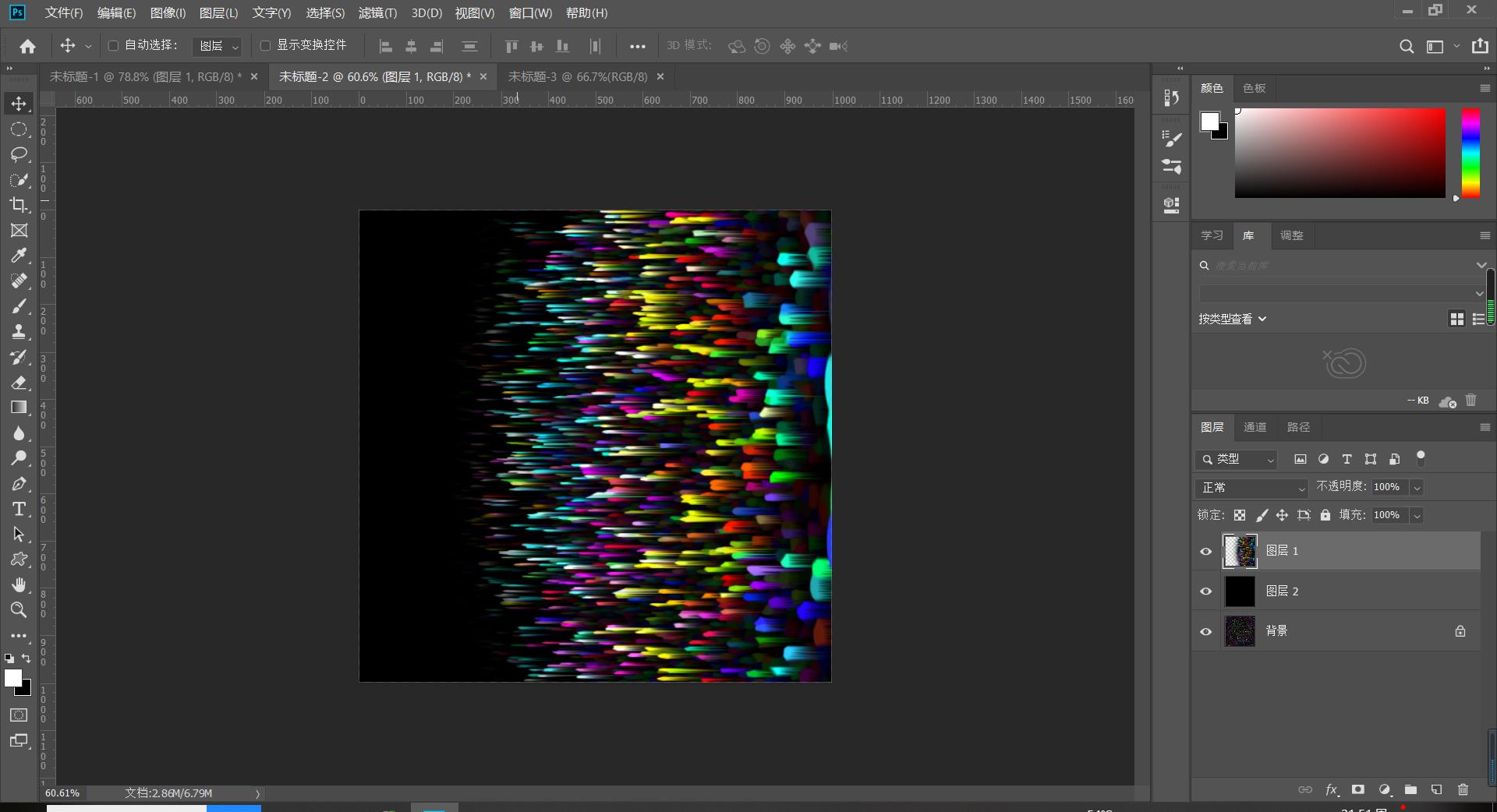This screenshot has width=1497, height=812.
Task: Select the Eyedropper tool
Action: click(19, 256)
